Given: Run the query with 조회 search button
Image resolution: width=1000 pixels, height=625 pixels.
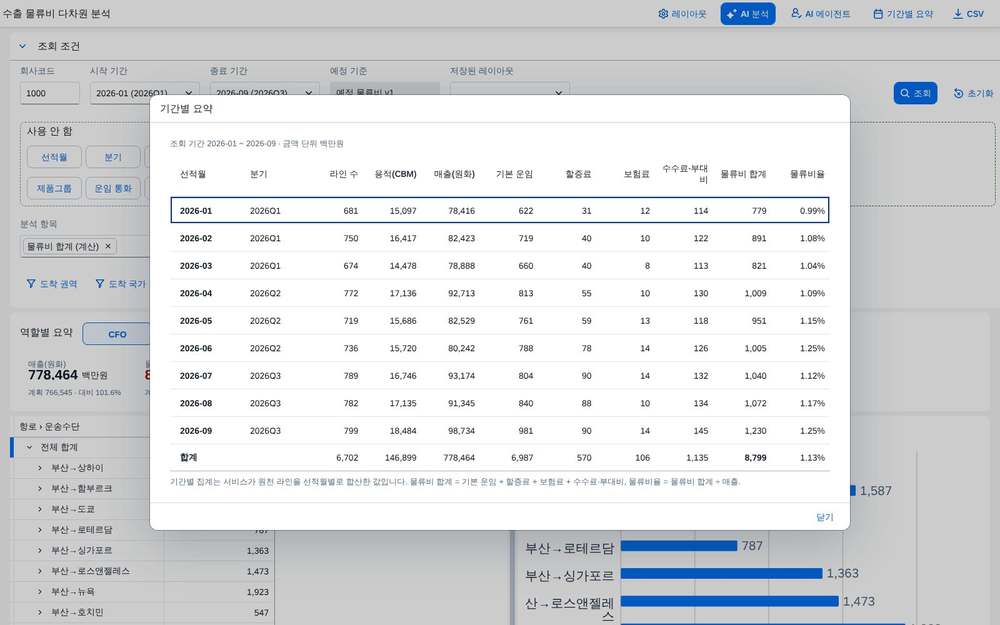Looking at the screenshot, I should coord(915,93).
